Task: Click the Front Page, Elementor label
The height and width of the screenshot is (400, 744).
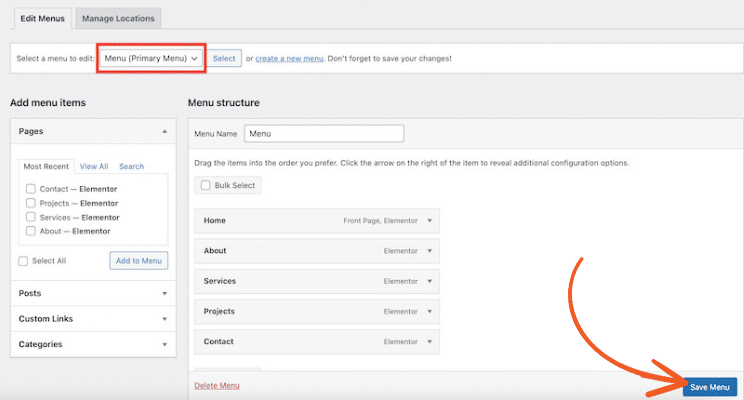Action: point(381,221)
